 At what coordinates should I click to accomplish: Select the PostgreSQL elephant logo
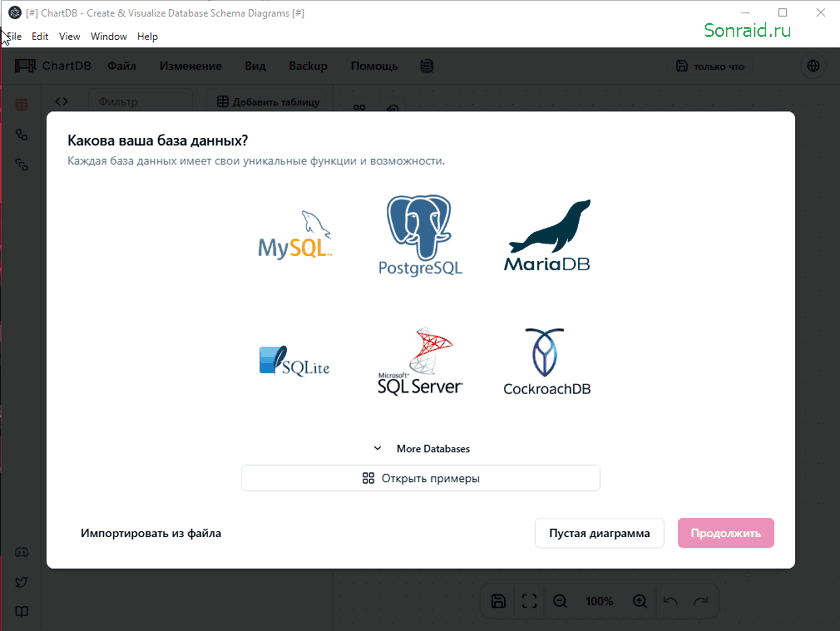pos(420,236)
